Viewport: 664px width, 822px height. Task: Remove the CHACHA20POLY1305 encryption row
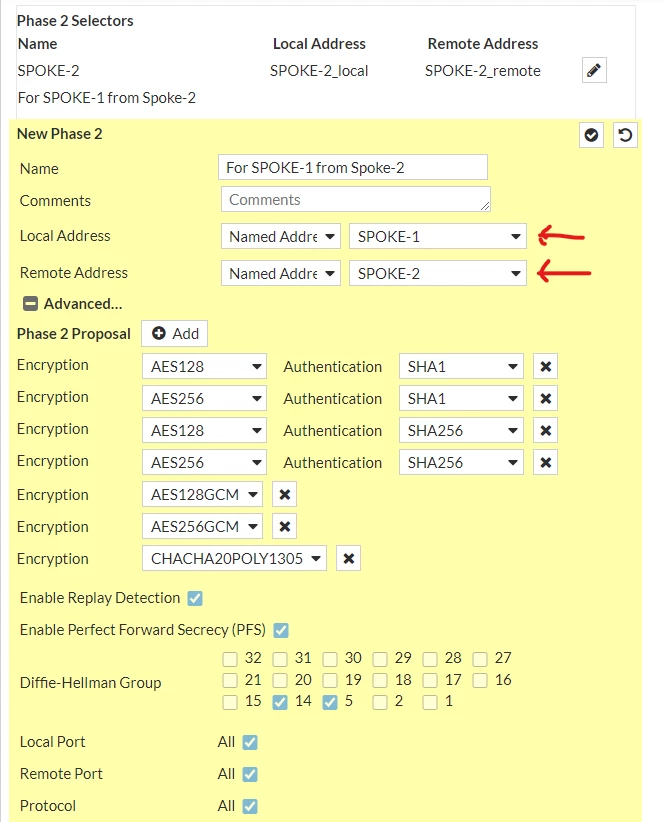pyautogui.click(x=349, y=558)
